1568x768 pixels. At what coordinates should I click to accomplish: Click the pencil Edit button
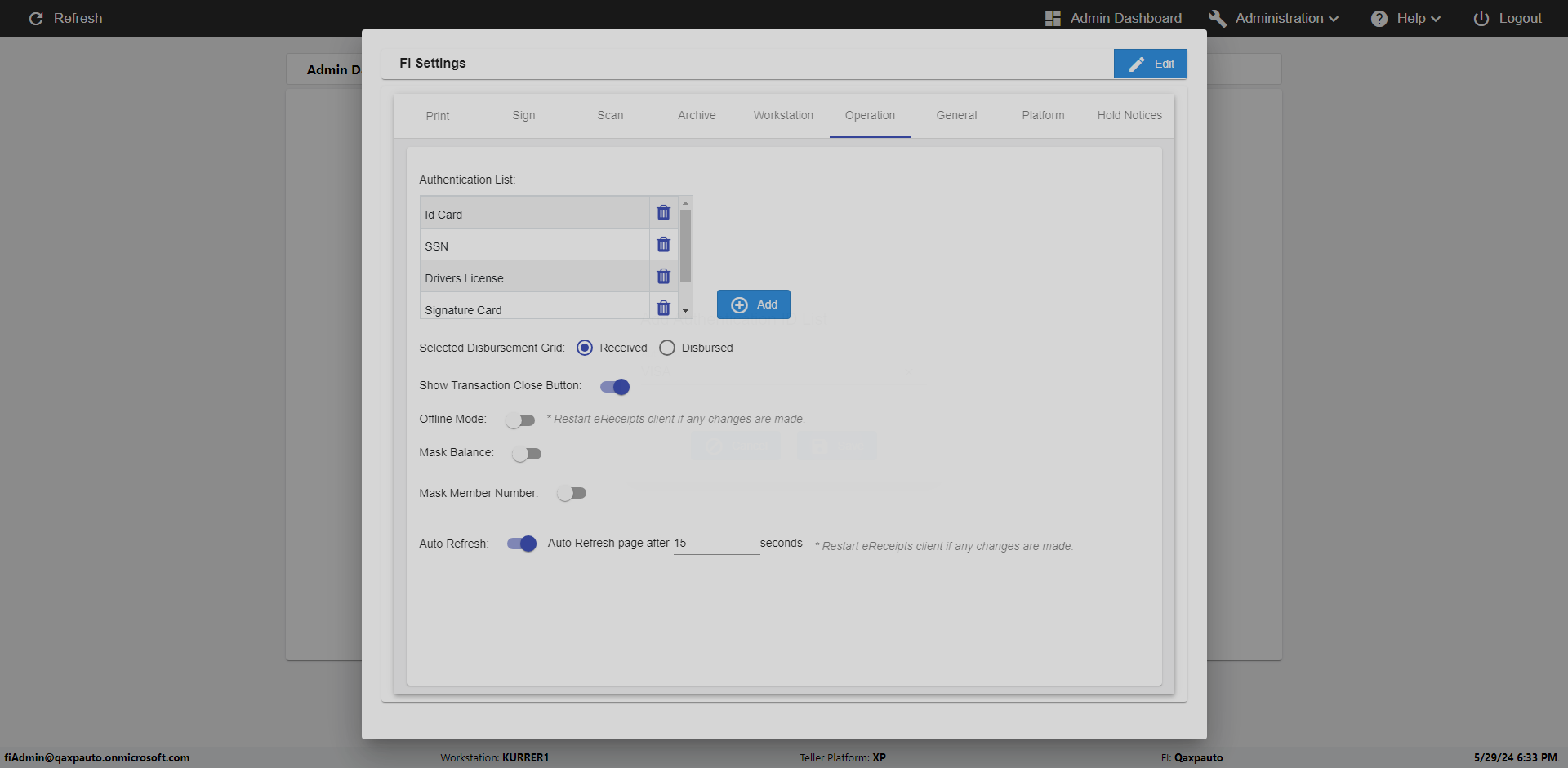point(1150,64)
